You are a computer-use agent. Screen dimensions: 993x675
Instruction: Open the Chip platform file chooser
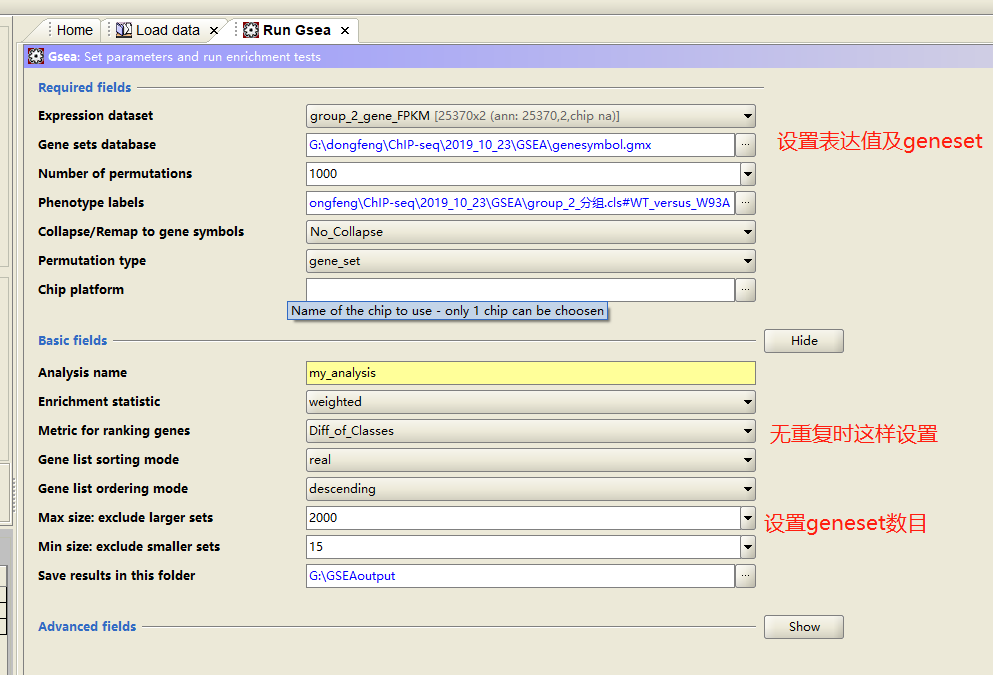coord(745,289)
